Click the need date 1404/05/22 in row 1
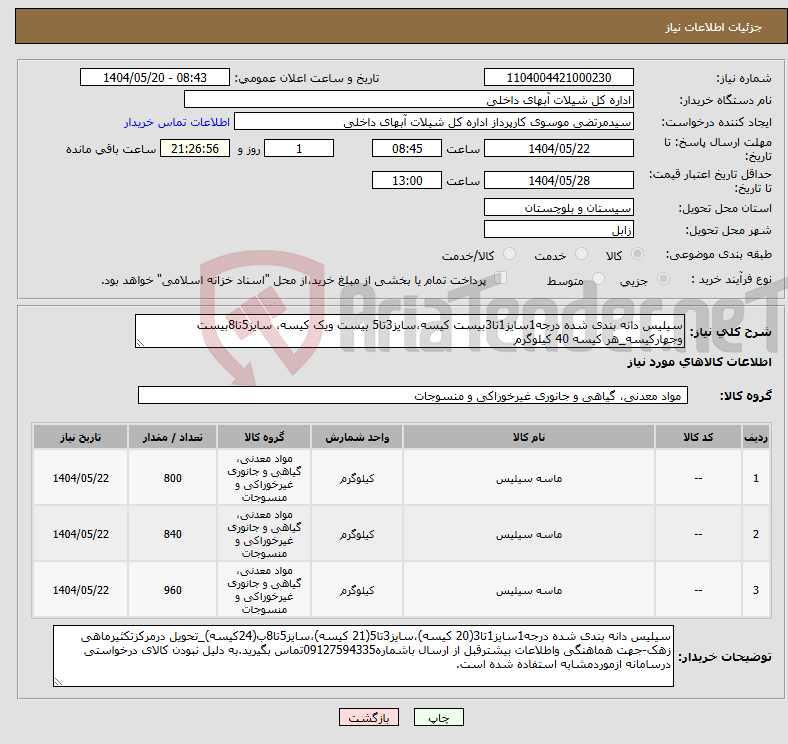Screen dimensions: 788x744 click(x=80, y=478)
